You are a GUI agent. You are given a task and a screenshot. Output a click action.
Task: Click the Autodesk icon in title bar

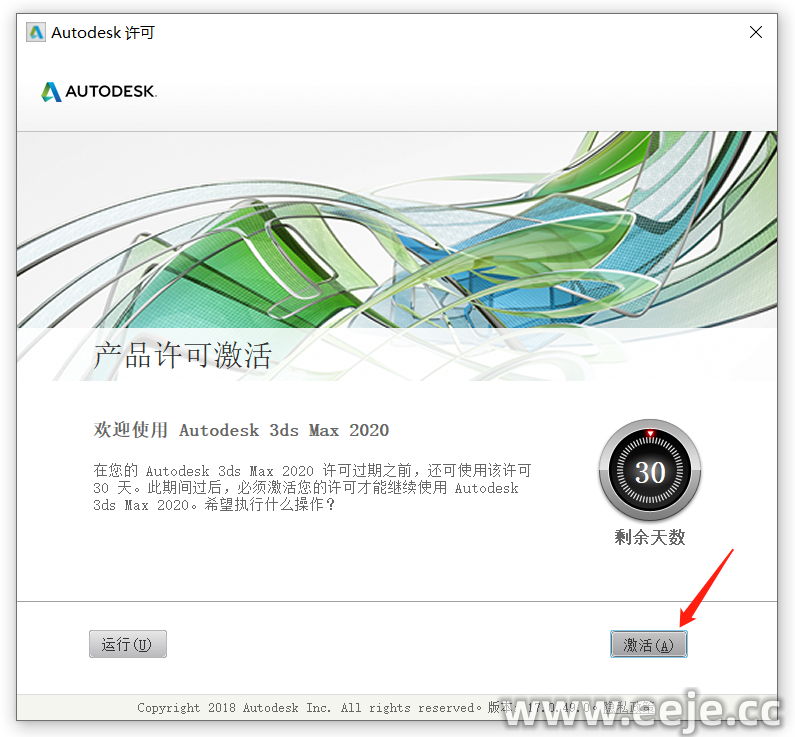point(36,32)
